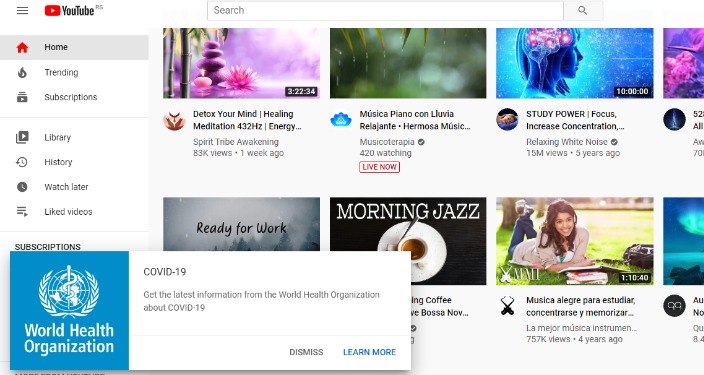704x375 pixels.
Task: Open Subscriptions in sidebar
Action: (x=74, y=97)
